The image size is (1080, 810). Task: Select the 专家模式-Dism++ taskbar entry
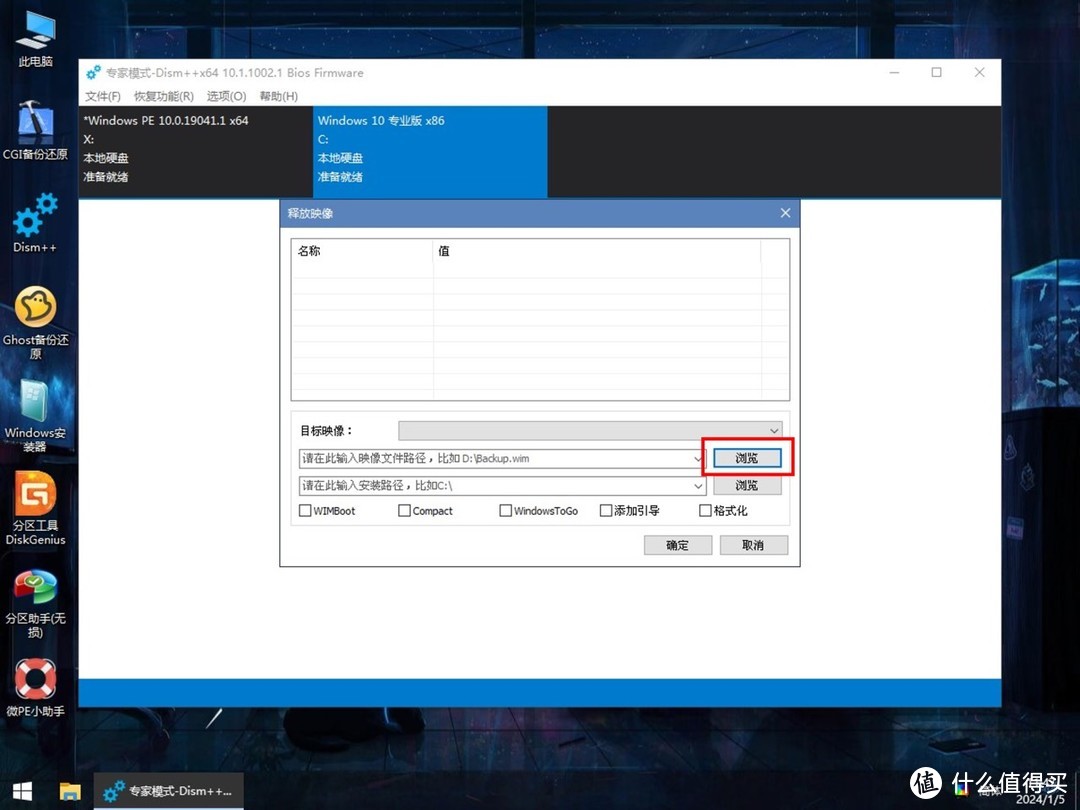(168, 791)
